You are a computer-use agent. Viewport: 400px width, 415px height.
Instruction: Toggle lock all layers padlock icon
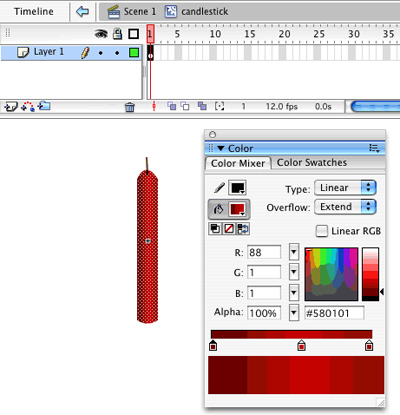pyautogui.click(x=117, y=34)
